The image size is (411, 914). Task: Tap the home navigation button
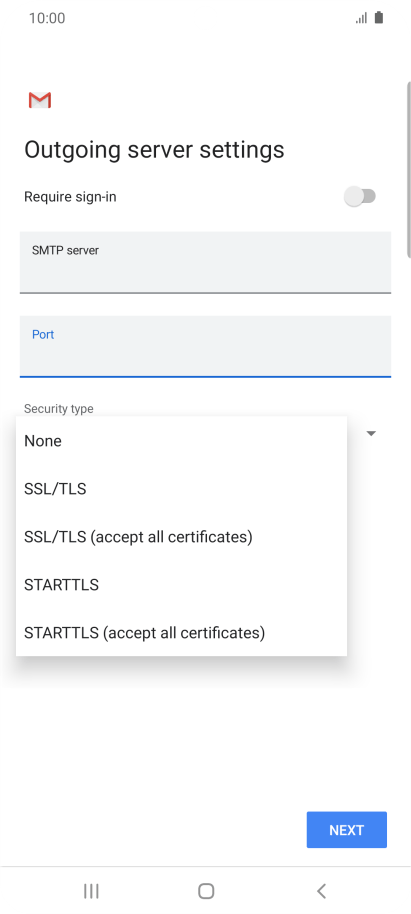(x=206, y=891)
